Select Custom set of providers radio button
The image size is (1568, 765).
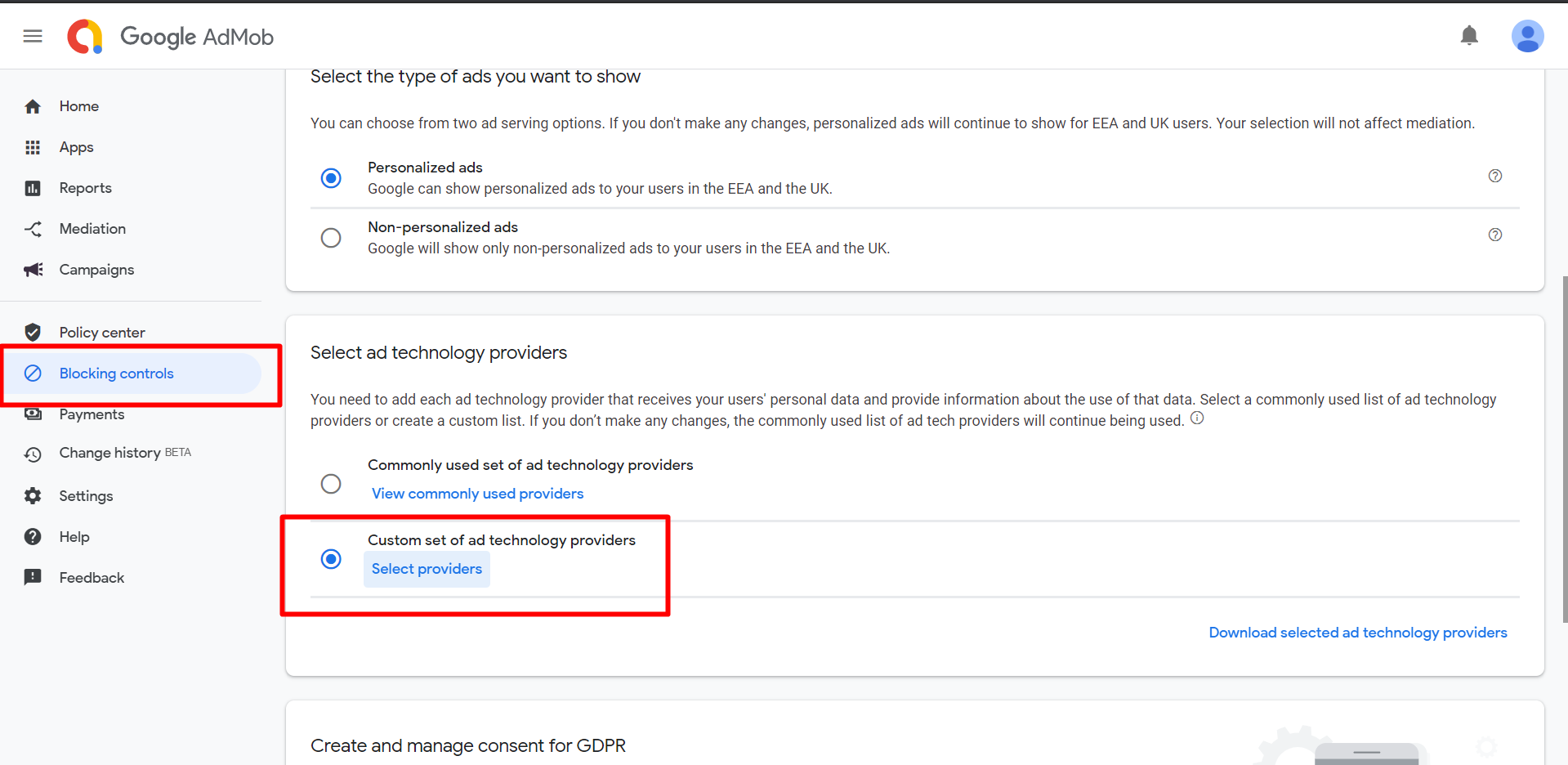coord(331,559)
